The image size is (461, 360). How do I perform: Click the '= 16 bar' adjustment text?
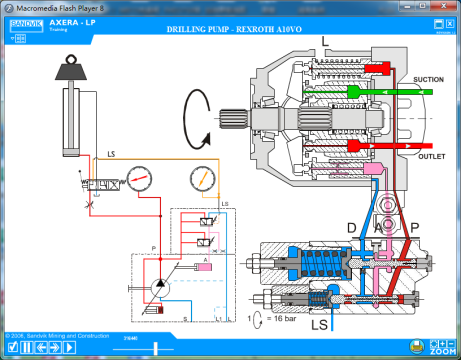tap(282, 319)
